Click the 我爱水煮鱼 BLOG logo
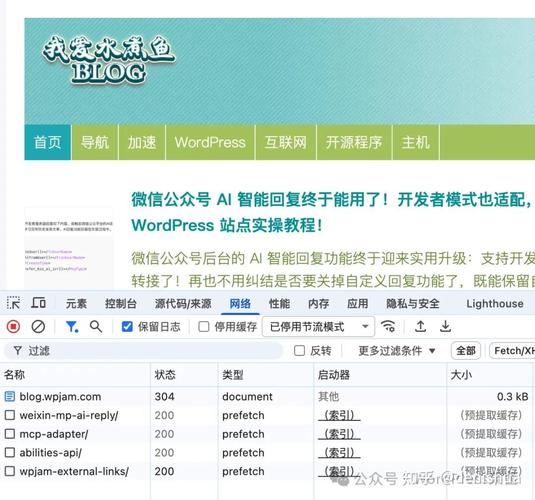Screen dimensions: 535x500 (109, 60)
